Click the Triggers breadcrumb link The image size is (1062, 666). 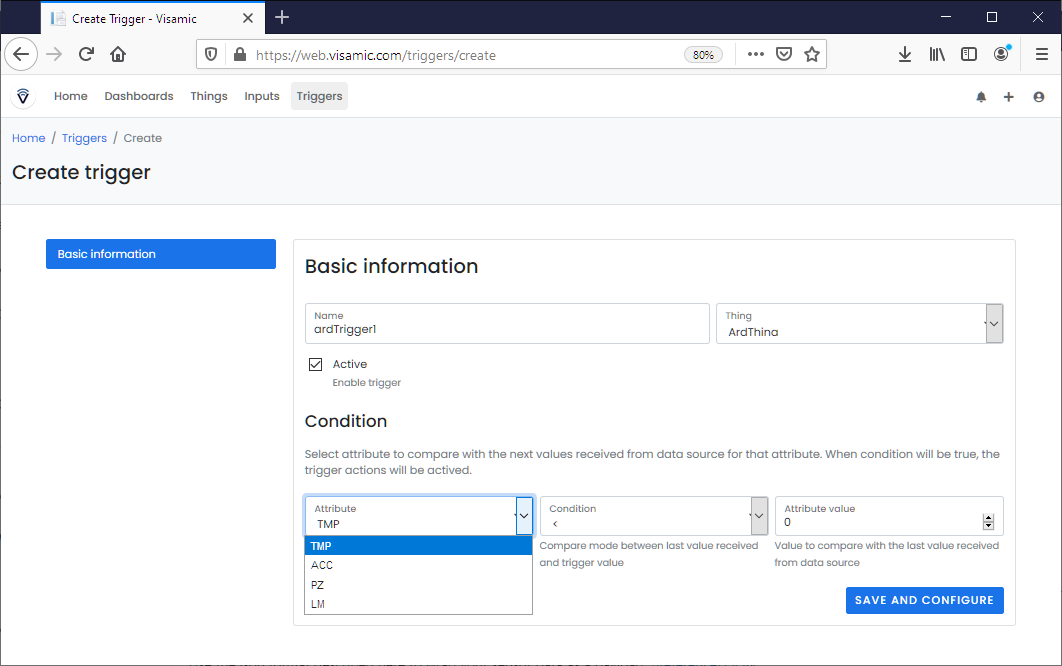(84, 138)
